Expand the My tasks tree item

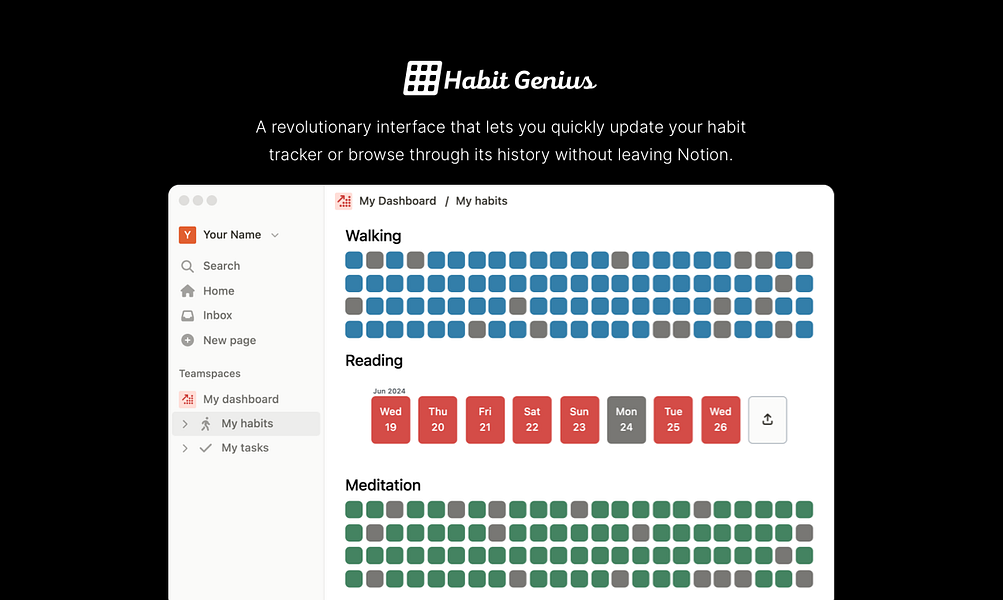coord(184,448)
